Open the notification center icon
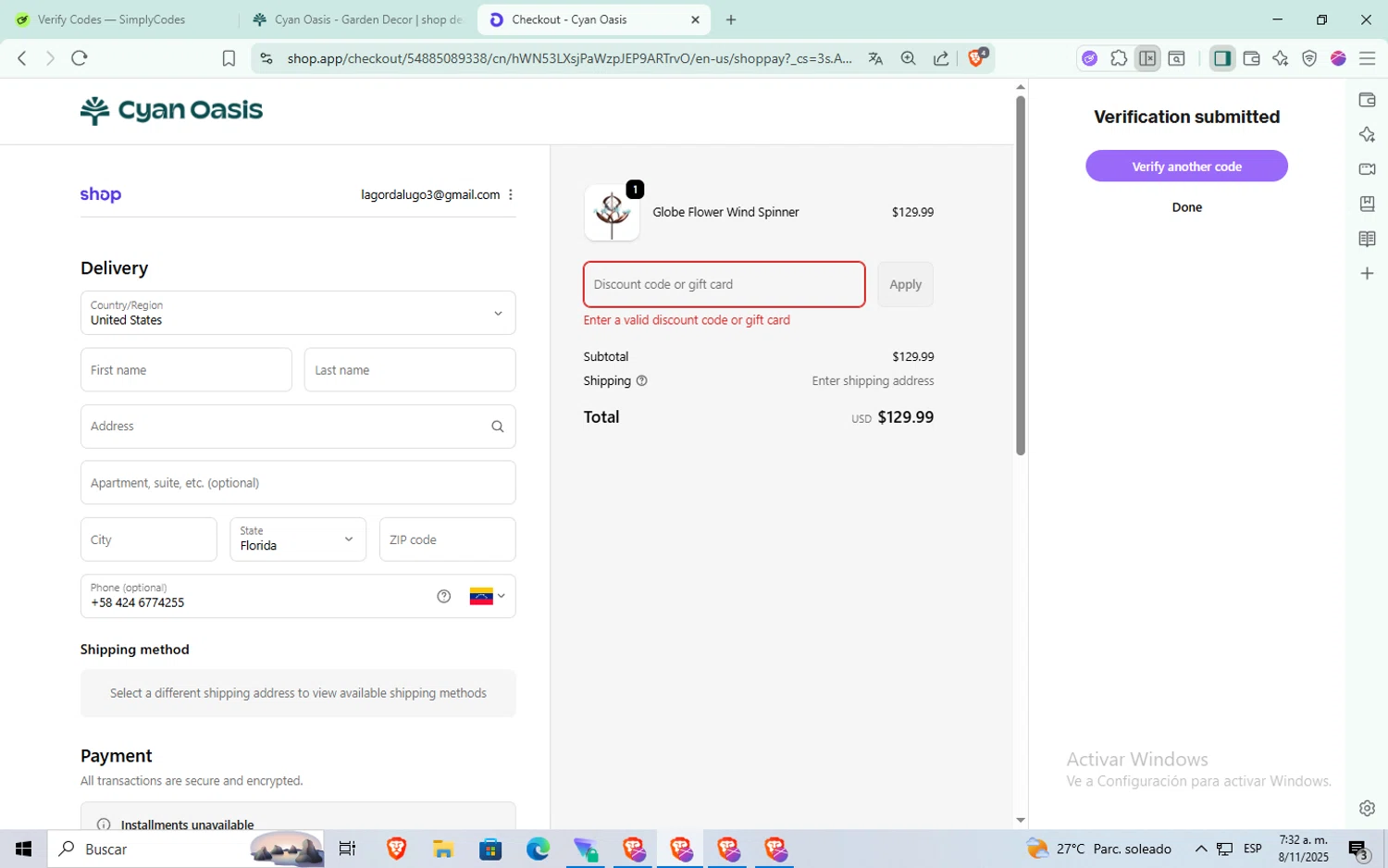 1359,849
